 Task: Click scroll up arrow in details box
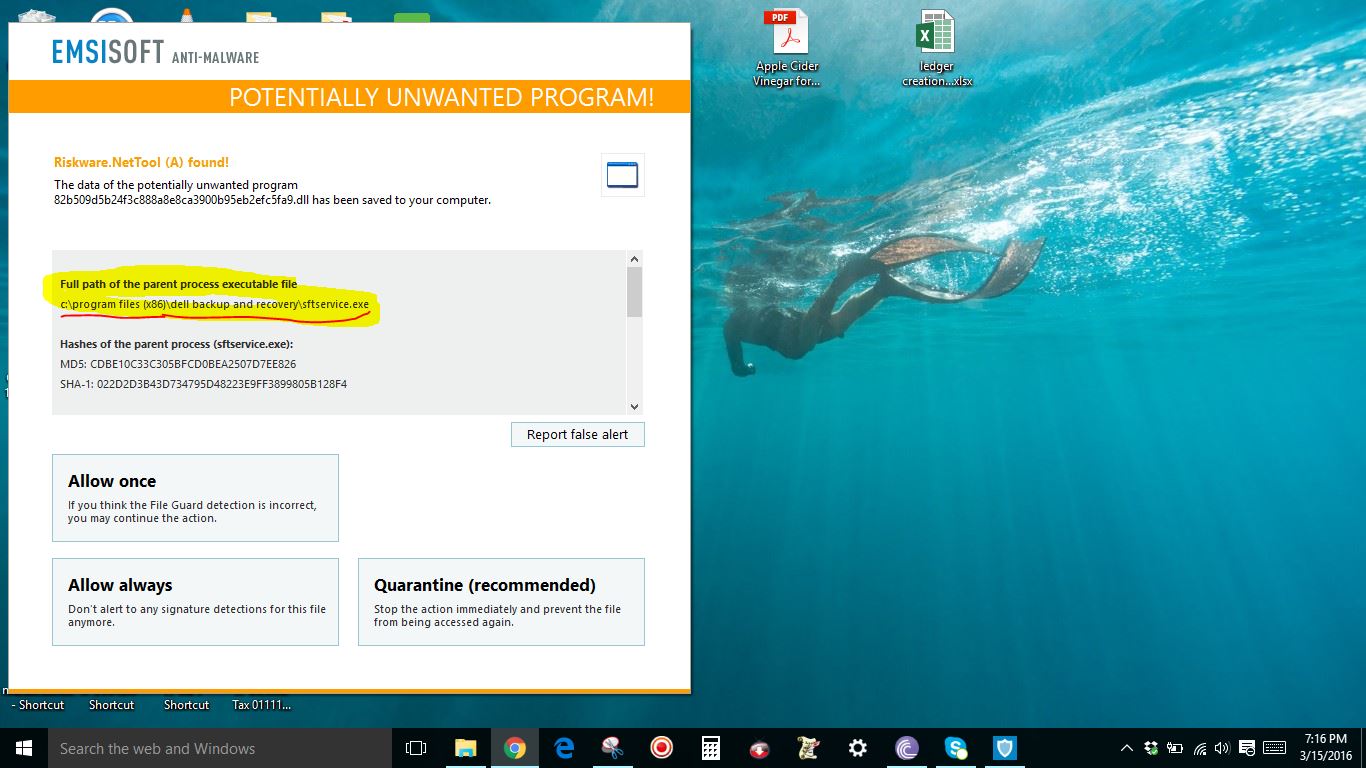click(x=634, y=259)
